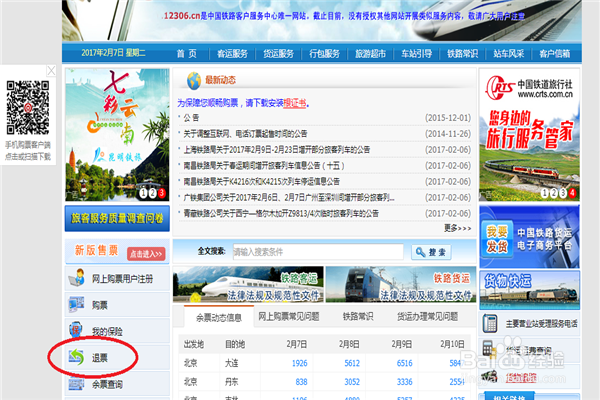Click 更多>>> for more news
This screenshot has width=600, height=400.
[457, 229]
